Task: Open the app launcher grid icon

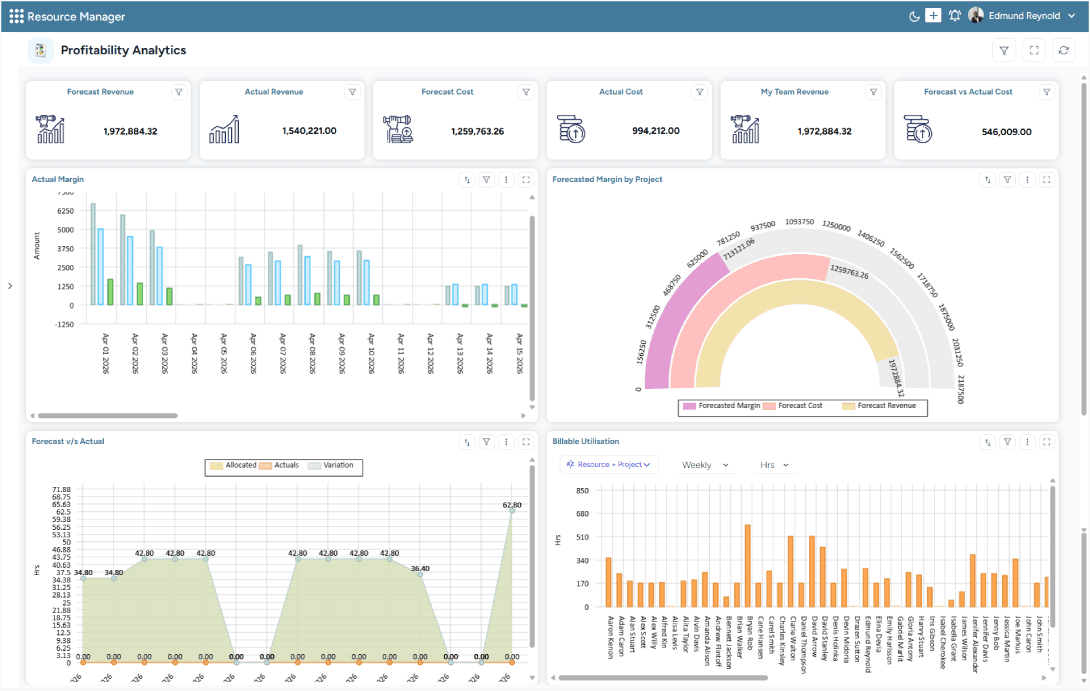Action: 16,16
